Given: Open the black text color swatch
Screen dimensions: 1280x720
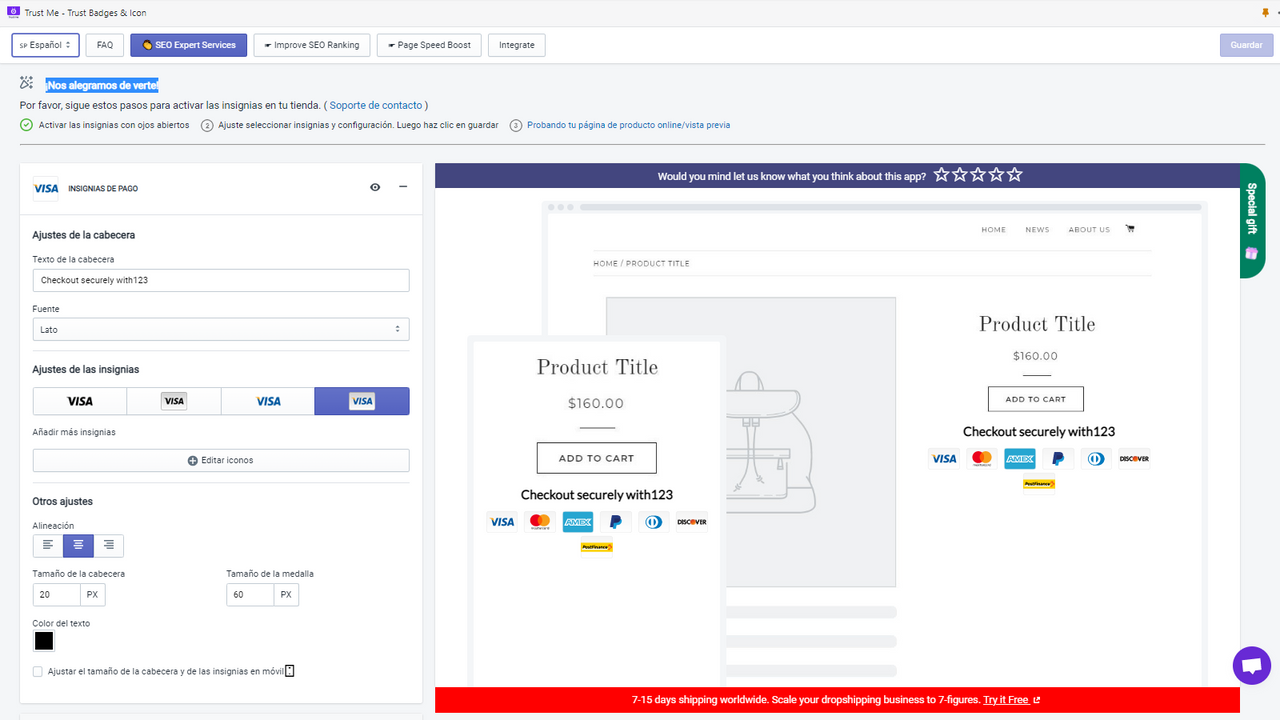Looking at the screenshot, I should 44,641.
